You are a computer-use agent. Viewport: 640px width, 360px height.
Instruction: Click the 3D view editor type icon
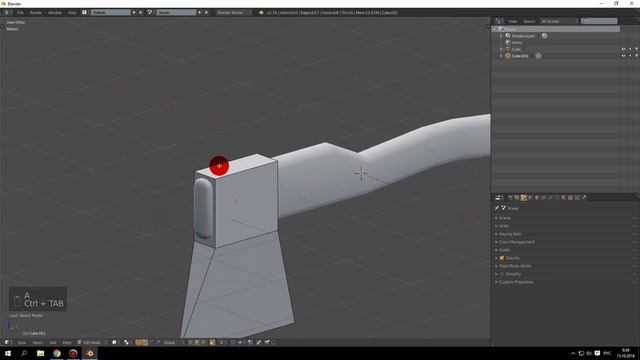[7, 342]
